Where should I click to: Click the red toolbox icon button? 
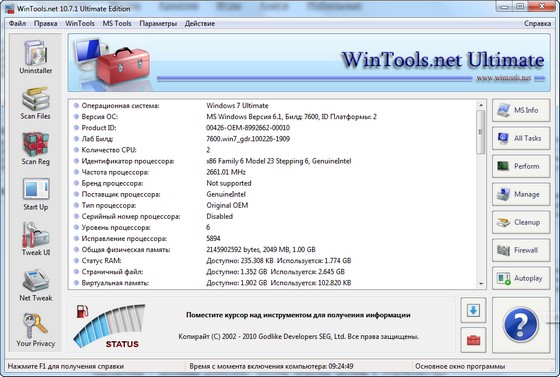473,340
